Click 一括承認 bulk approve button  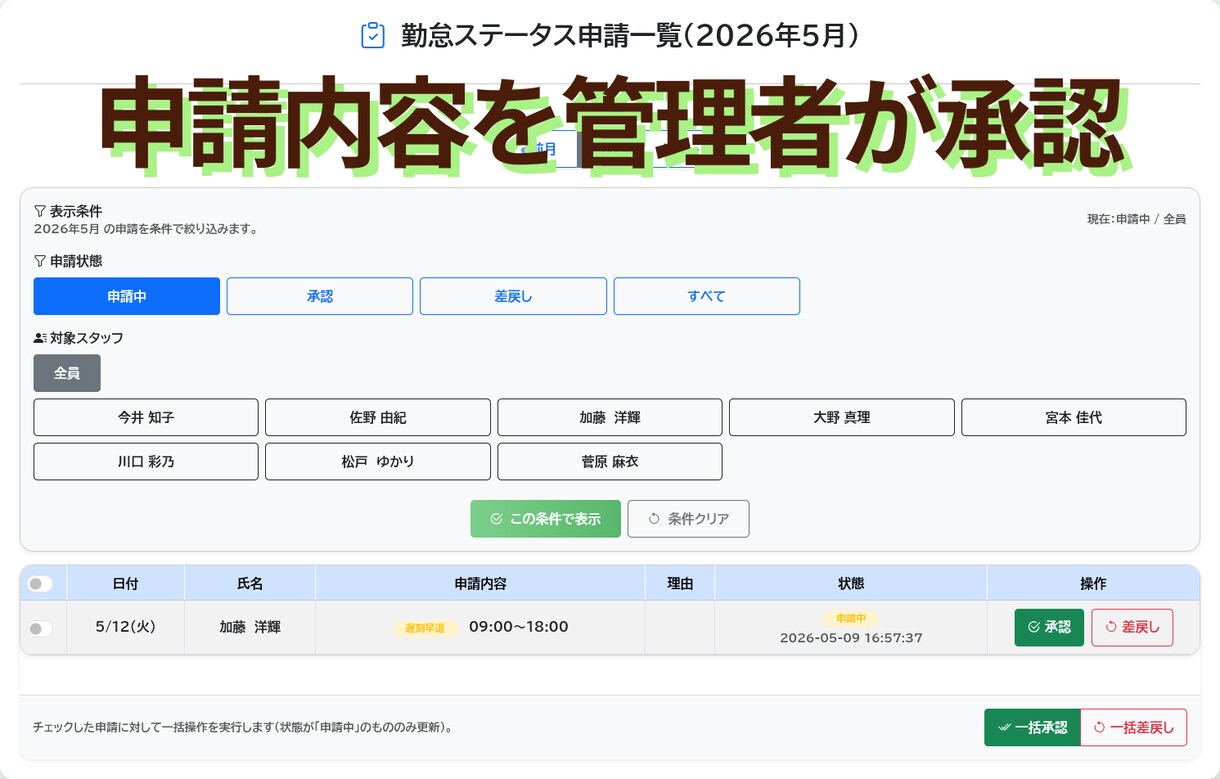1032,727
